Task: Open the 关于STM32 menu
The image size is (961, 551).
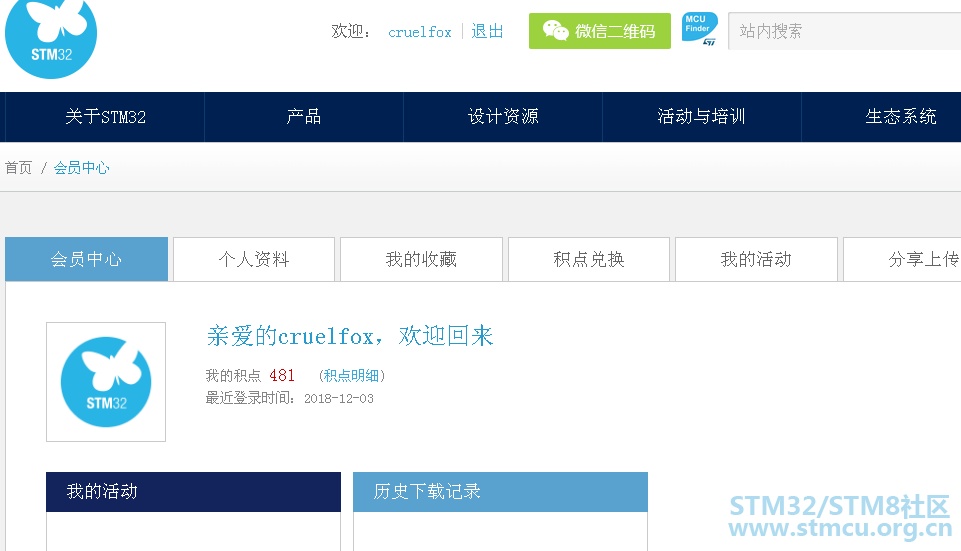Action: (x=105, y=117)
